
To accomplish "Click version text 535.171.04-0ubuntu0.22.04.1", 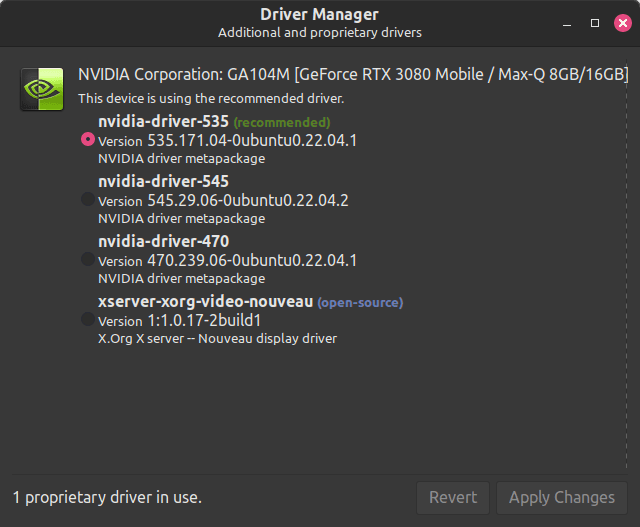I will (x=252, y=140).
